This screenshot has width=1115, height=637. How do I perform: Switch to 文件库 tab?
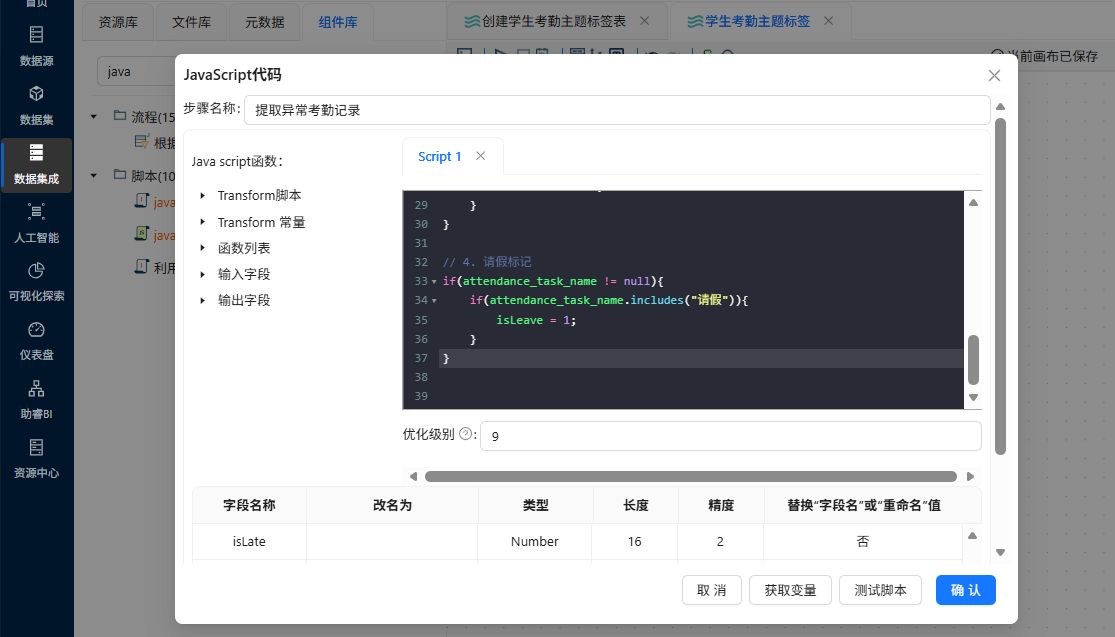191,22
